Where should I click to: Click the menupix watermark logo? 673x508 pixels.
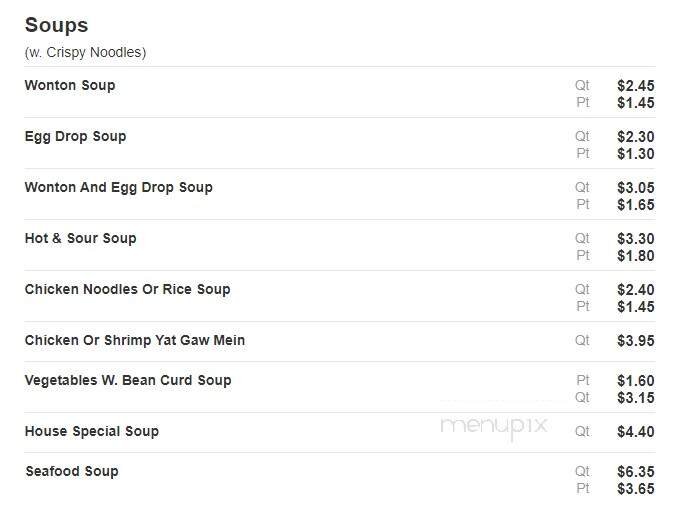[494, 426]
